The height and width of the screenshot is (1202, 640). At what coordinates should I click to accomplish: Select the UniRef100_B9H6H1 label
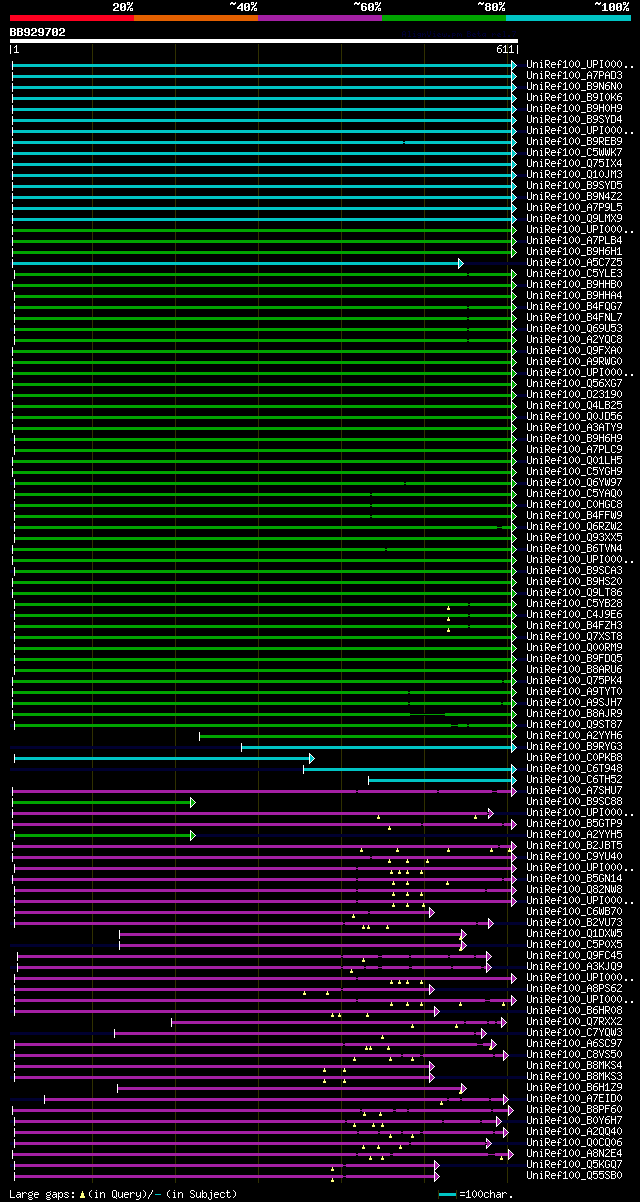(575, 251)
